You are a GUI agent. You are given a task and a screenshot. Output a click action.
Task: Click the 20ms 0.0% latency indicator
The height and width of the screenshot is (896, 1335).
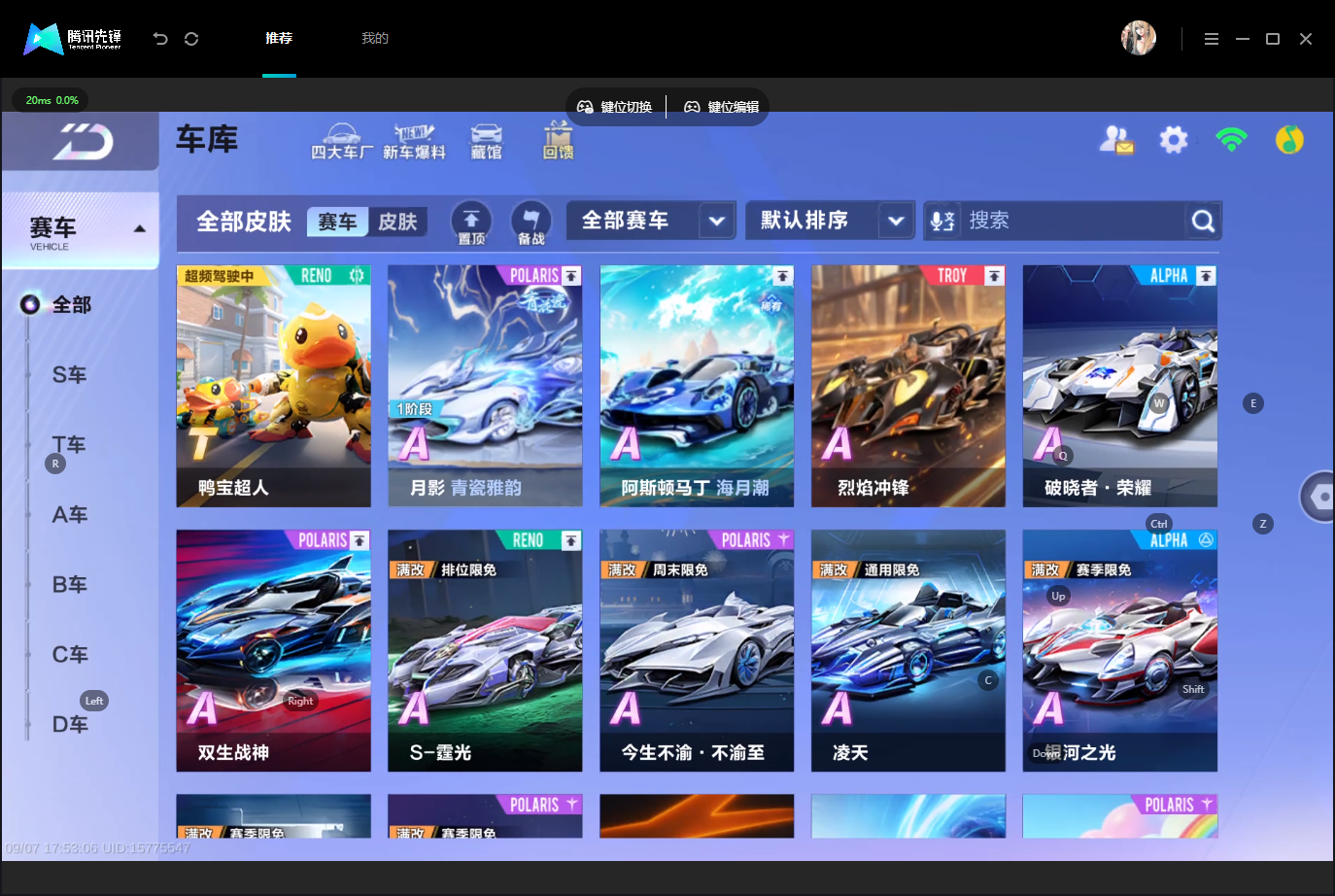click(x=51, y=100)
